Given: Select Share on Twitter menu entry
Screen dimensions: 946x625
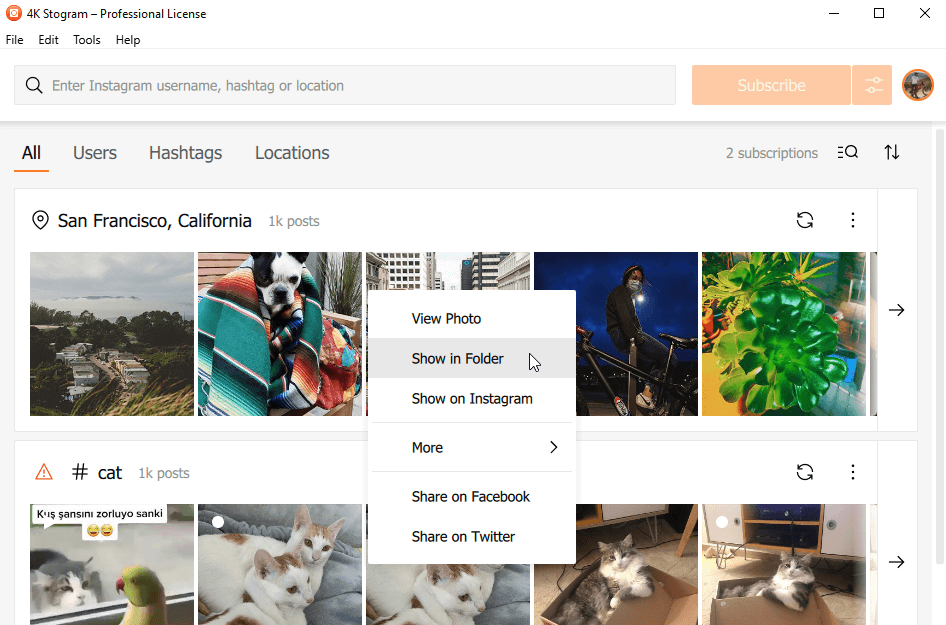Looking at the screenshot, I should [x=472, y=536].
